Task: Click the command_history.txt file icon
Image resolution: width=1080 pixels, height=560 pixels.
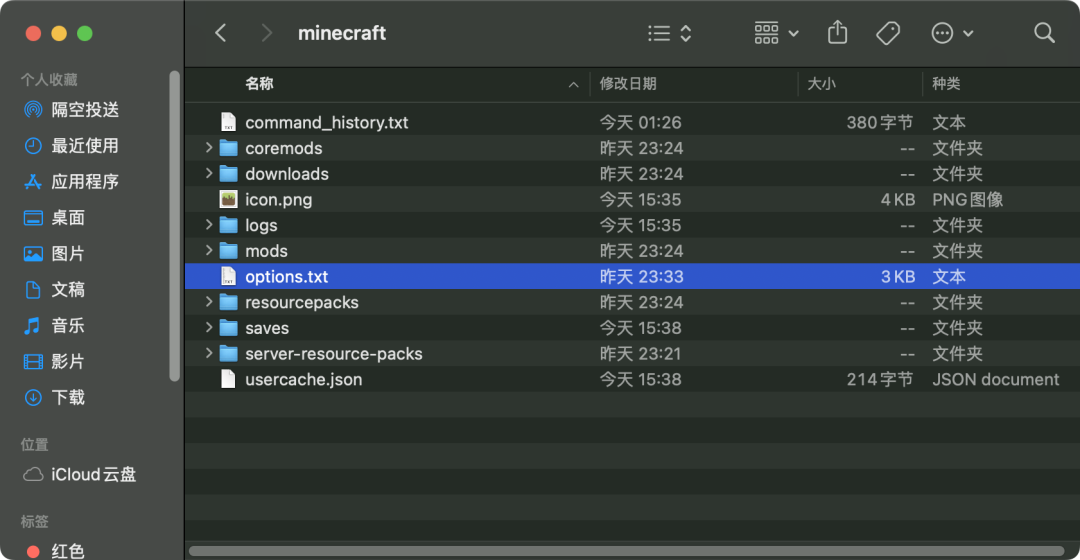Action: [x=228, y=122]
